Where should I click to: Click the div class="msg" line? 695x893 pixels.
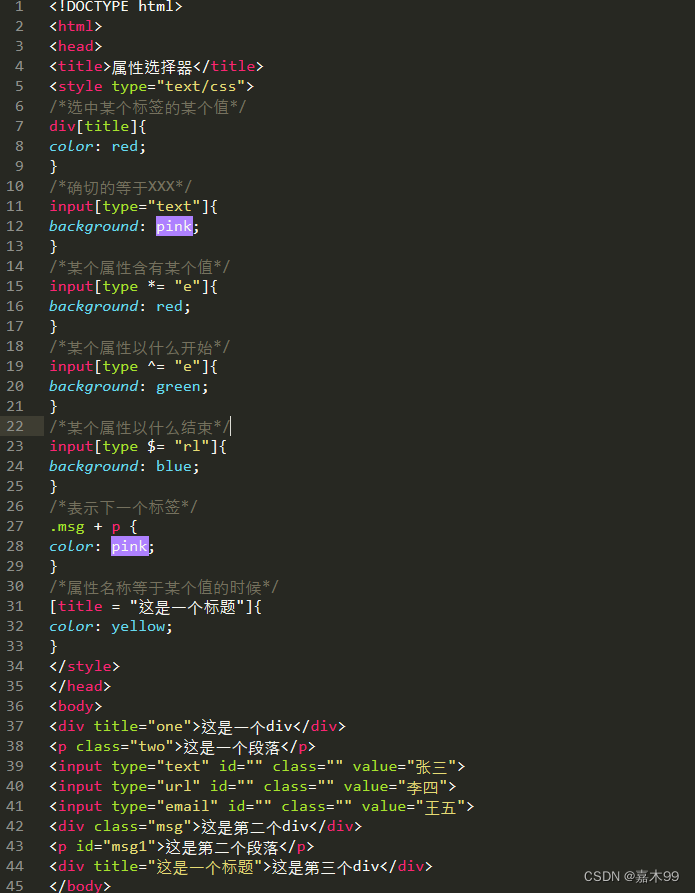[x=206, y=826]
